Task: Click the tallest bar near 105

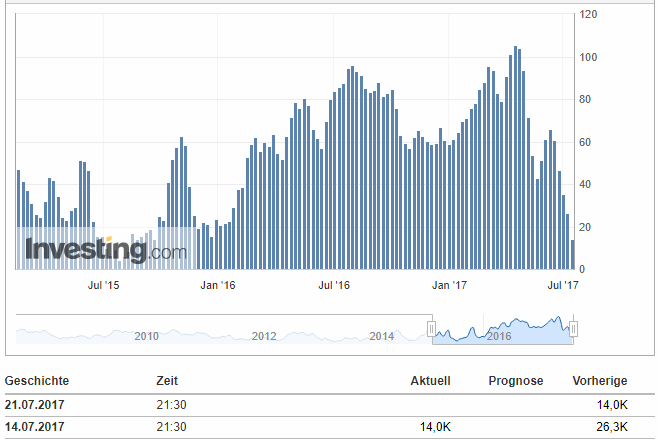Action: [515, 158]
